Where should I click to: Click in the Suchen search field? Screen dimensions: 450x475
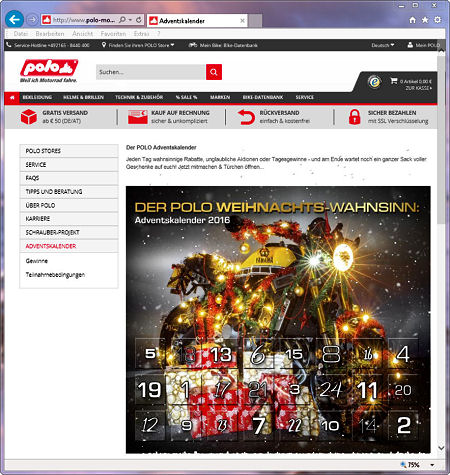pos(151,72)
